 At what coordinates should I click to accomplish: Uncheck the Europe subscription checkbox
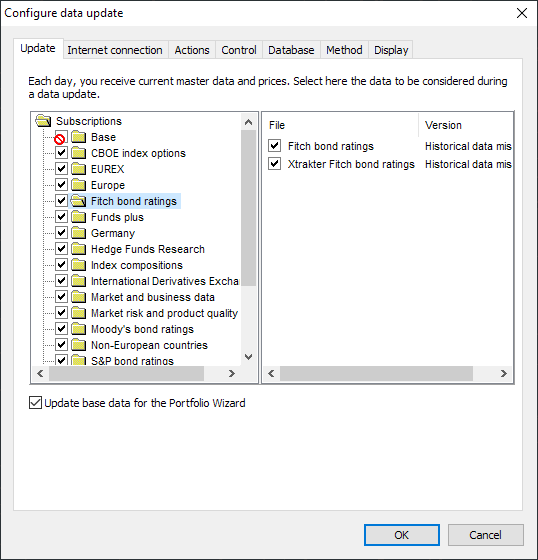(61, 185)
